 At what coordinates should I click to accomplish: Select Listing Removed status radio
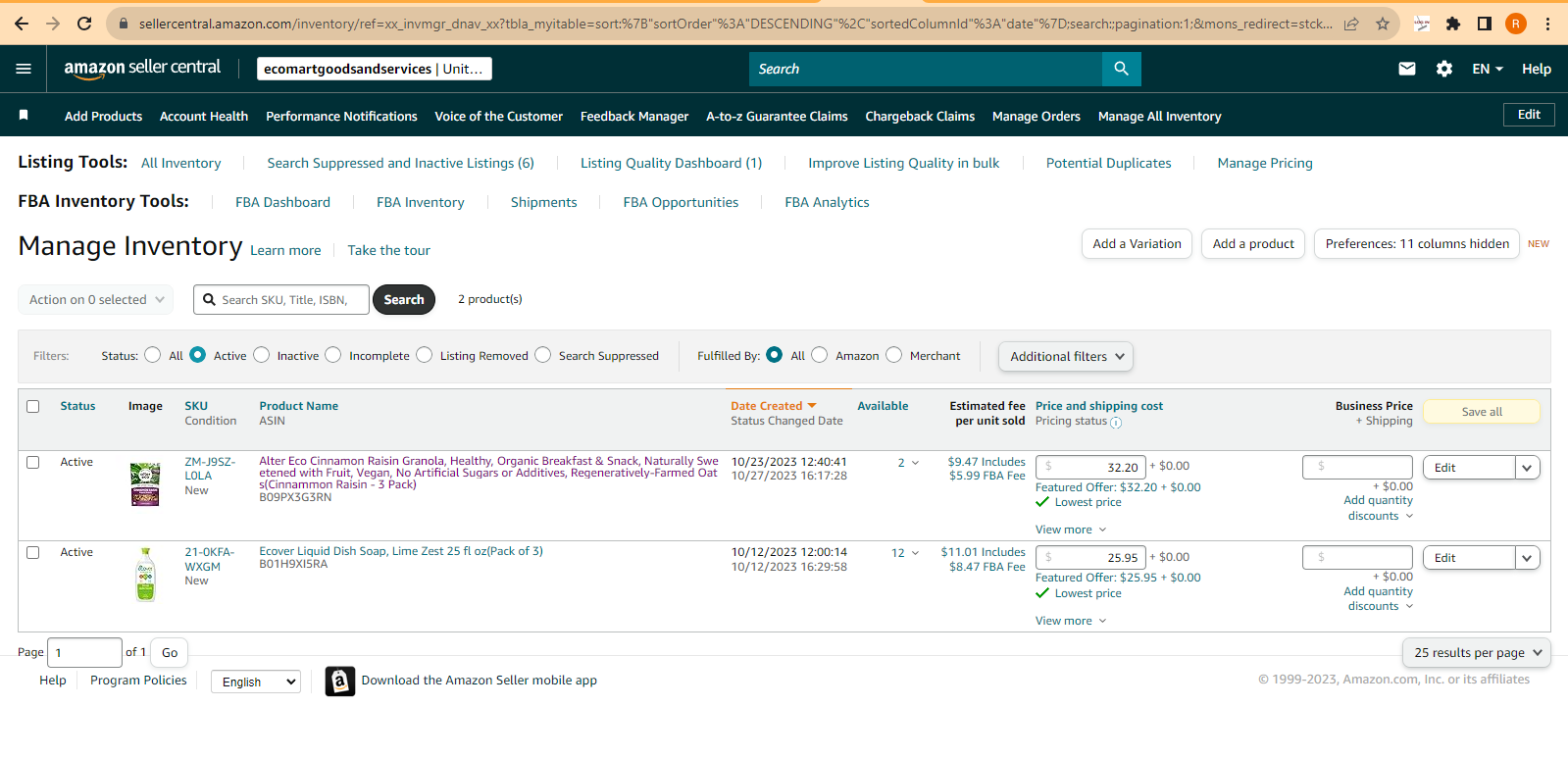point(425,355)
